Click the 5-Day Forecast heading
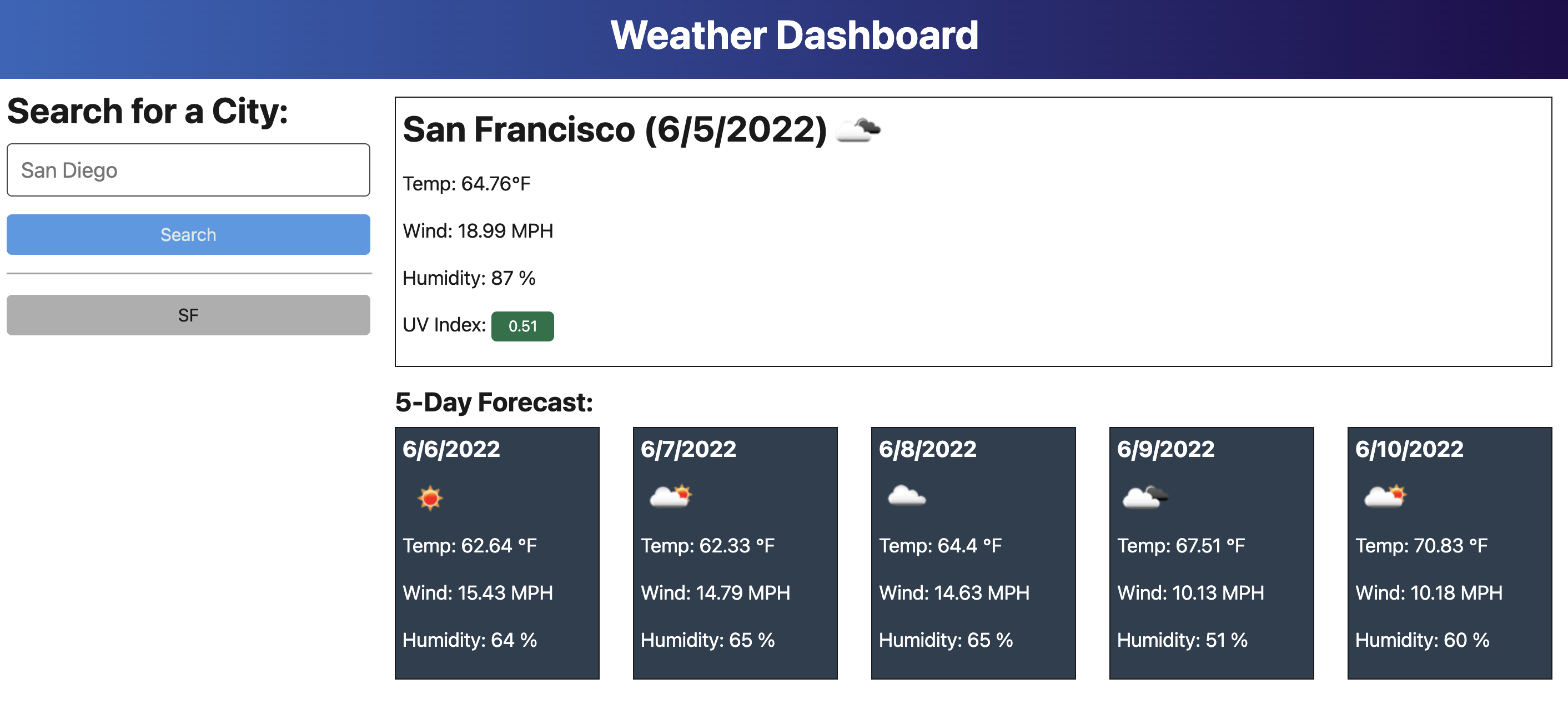This screenshot has width=1568, height=714. (495, 402)
